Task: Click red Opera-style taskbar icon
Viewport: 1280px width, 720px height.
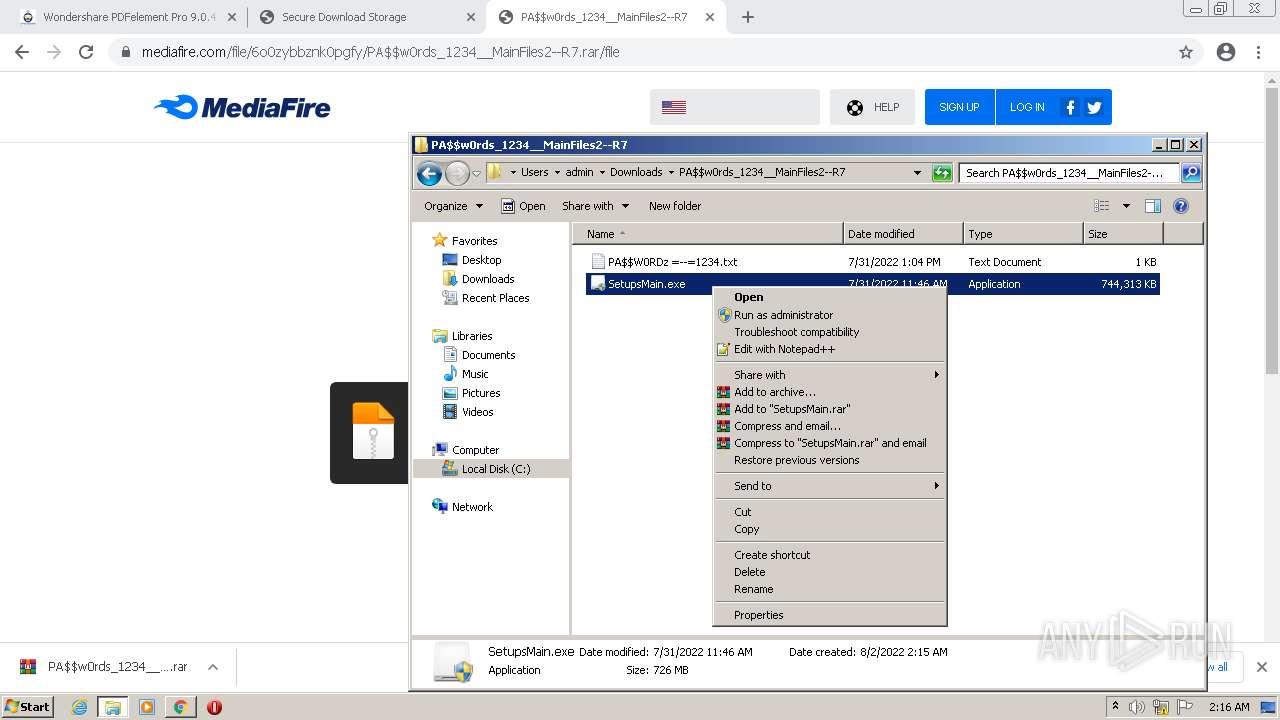Action: click(214, 707)
